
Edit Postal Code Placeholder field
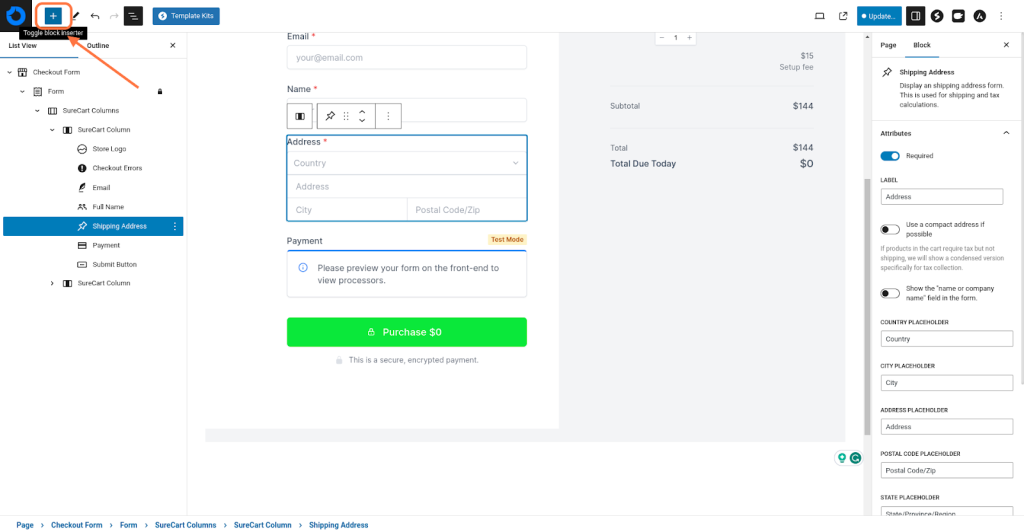946,470
